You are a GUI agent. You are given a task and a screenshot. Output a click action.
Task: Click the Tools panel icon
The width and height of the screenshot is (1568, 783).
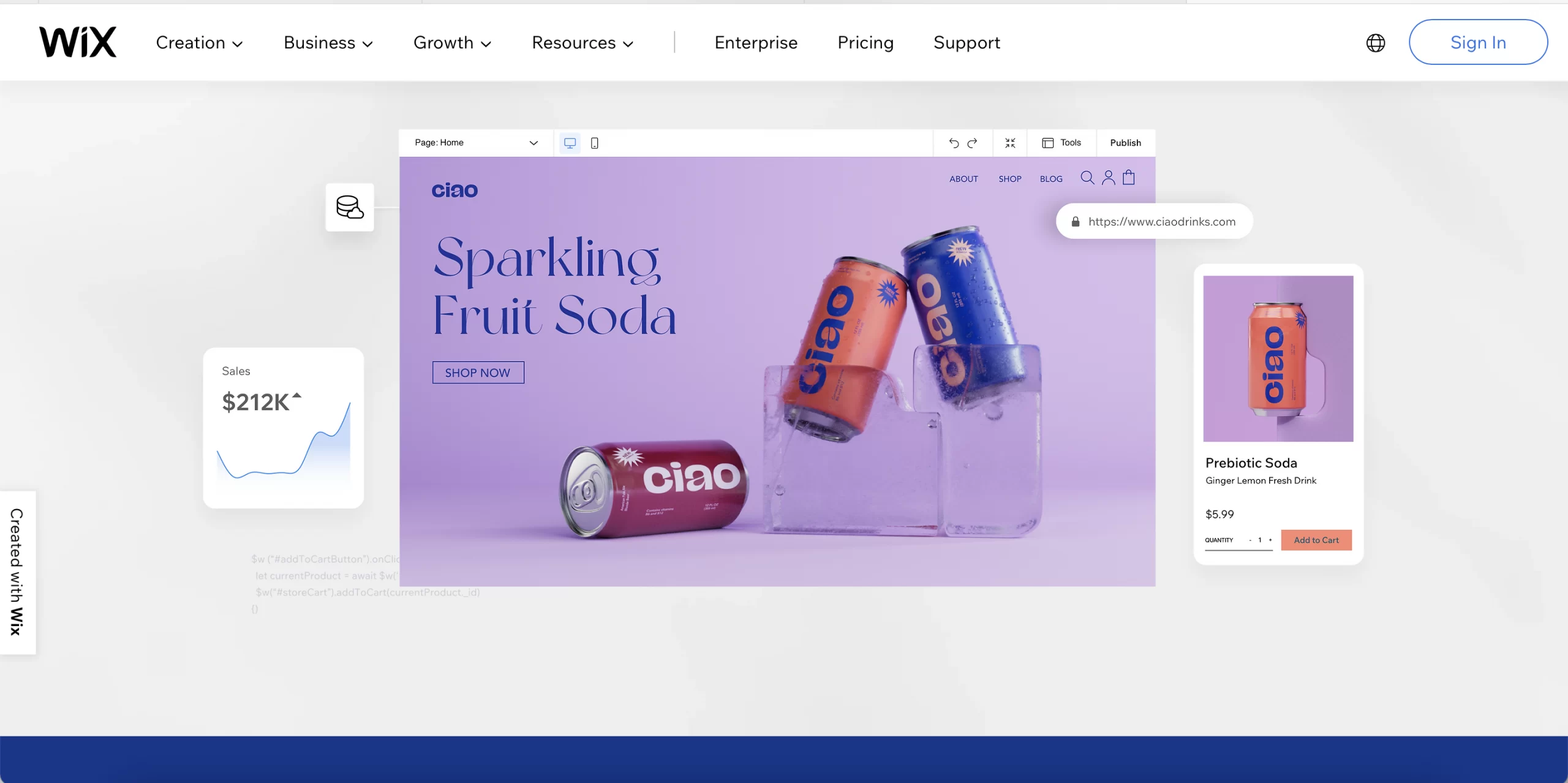pyautogui.click(x=1047, y=142)
